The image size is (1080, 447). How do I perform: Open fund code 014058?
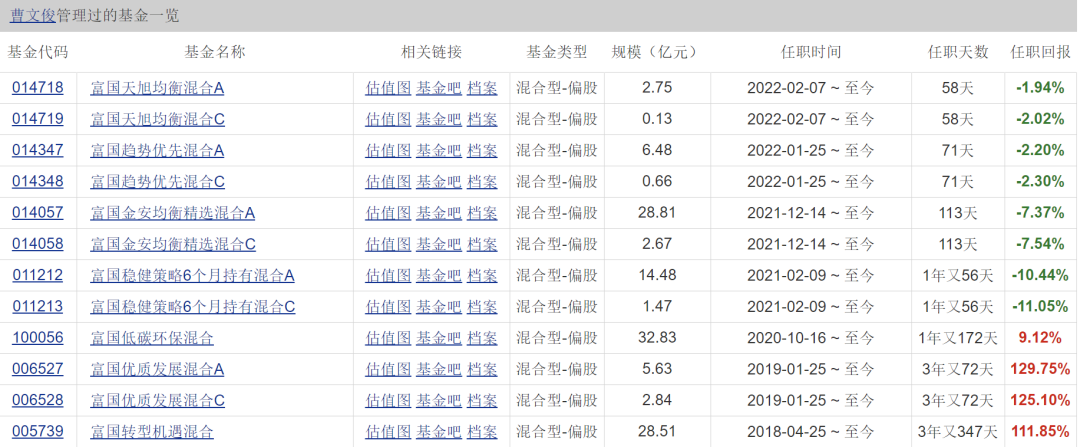pos(37,244)
